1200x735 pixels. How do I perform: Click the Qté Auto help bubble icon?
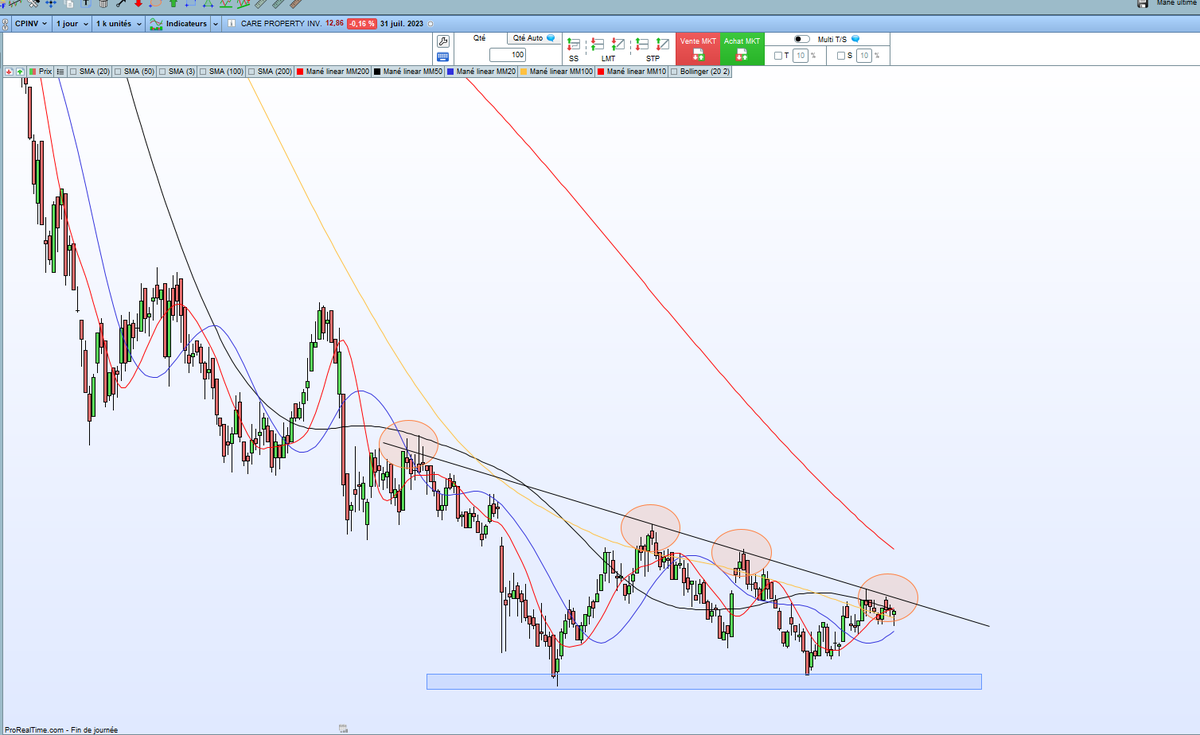click(x=551, y=38)
